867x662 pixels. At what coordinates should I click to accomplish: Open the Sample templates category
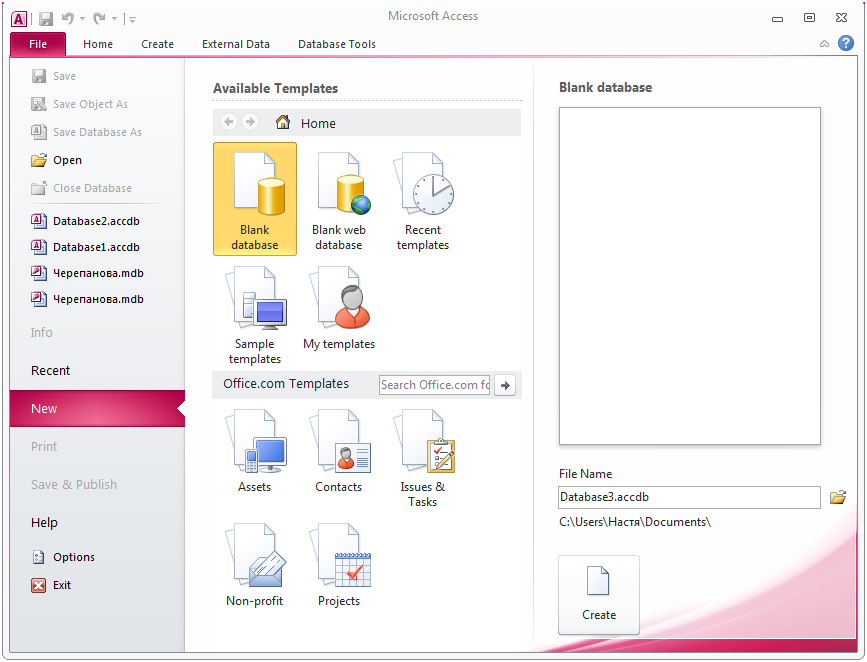click(255, 315)
